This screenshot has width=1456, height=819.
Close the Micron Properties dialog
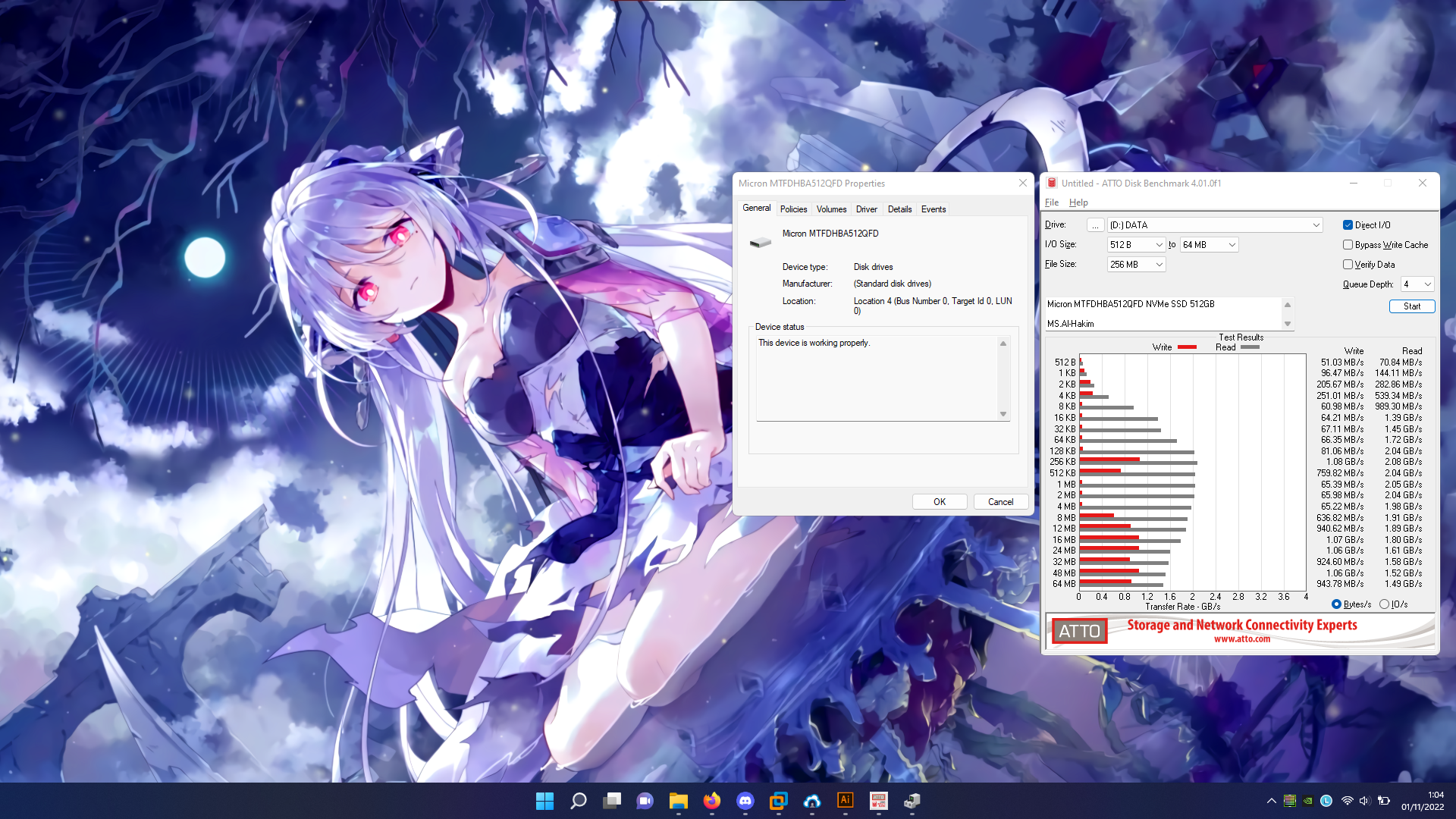click(1022, 183)
